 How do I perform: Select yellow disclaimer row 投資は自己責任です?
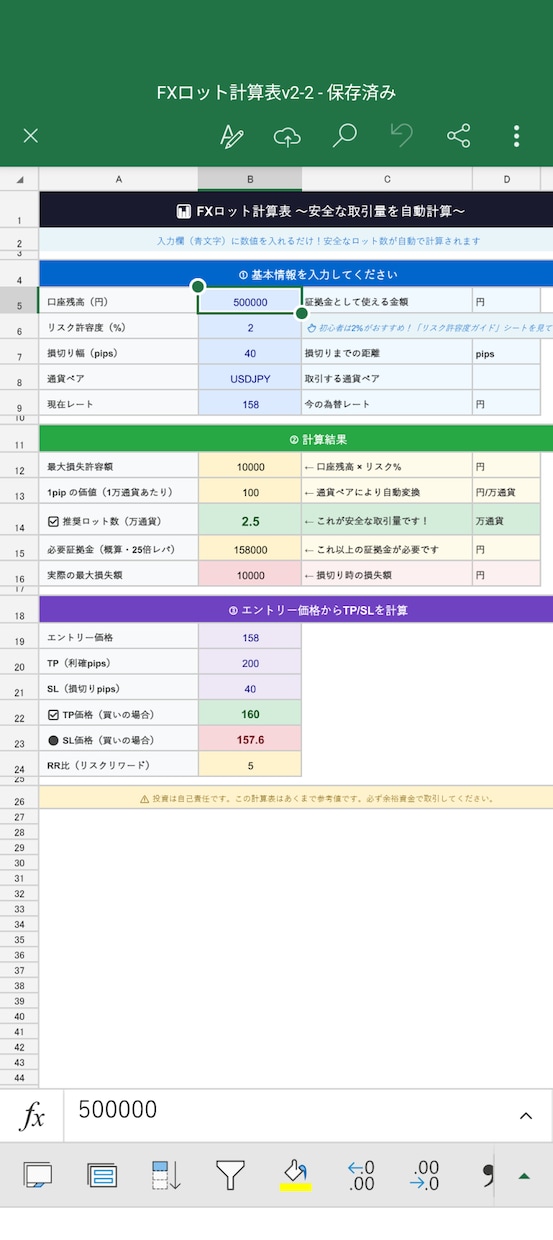(x=296, y=798)
